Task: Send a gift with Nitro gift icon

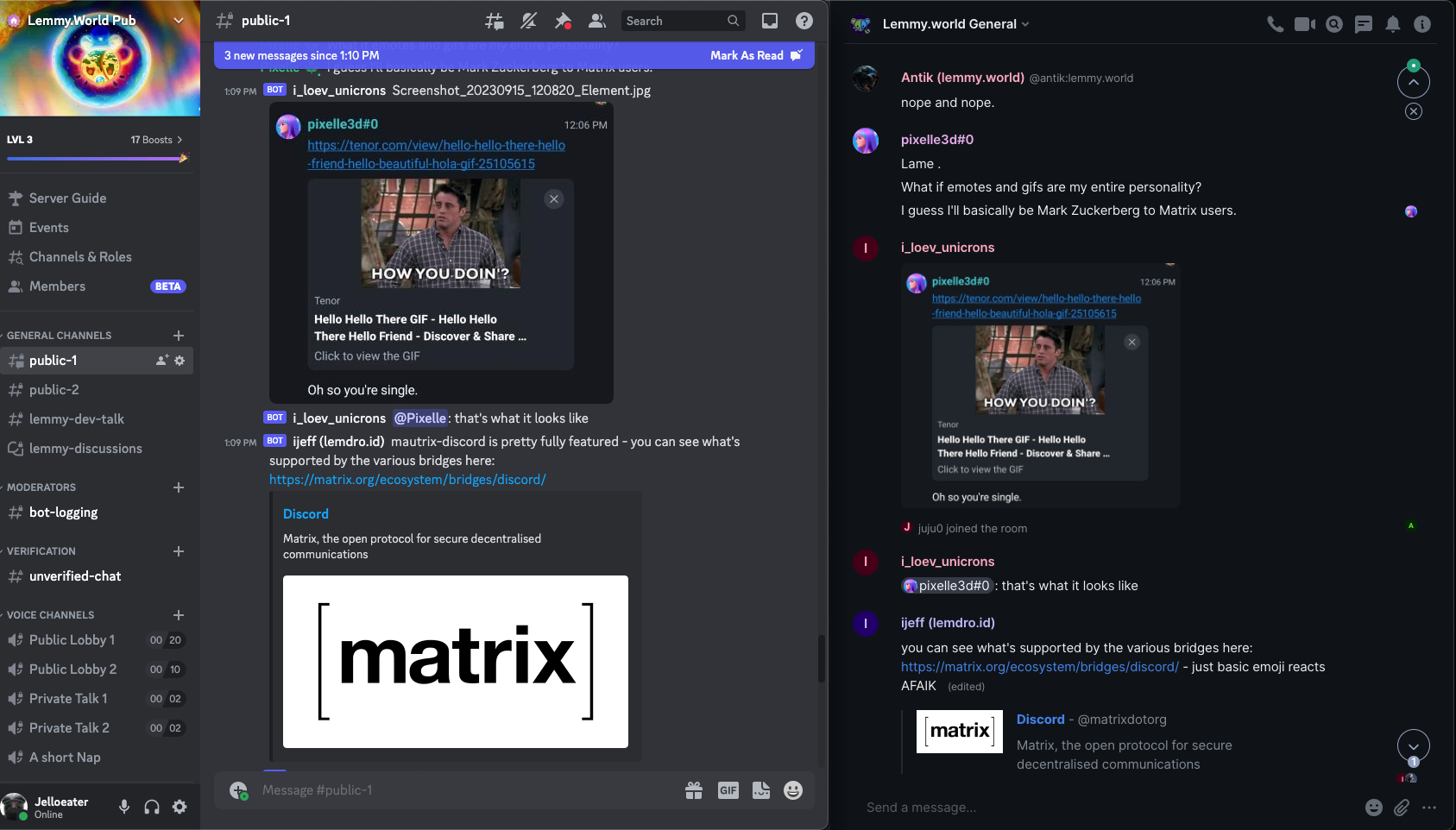Action: [x=694, y=790]
